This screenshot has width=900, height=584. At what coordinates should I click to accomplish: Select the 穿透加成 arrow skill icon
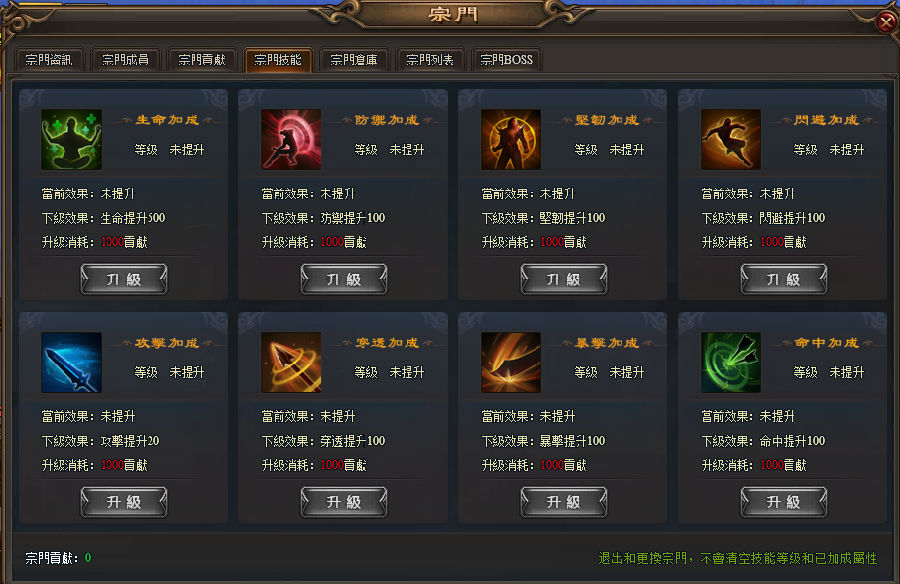(291, 362)
